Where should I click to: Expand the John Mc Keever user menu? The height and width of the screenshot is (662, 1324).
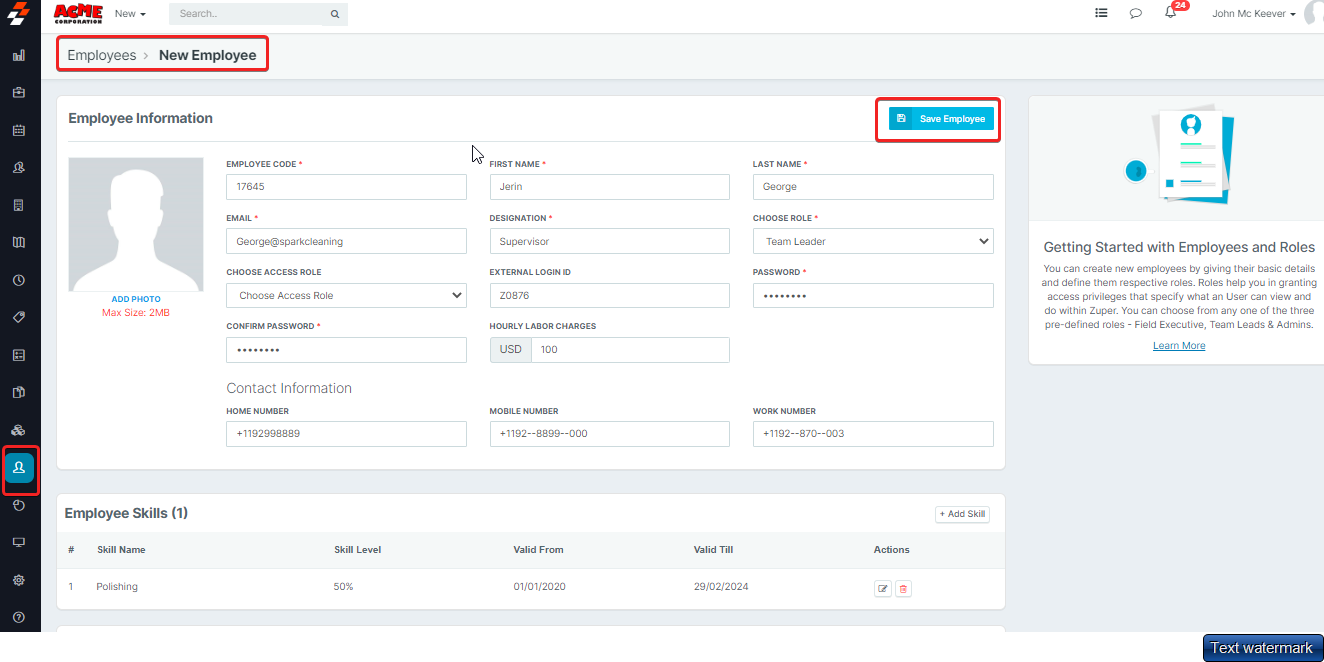click(1253, 14)
